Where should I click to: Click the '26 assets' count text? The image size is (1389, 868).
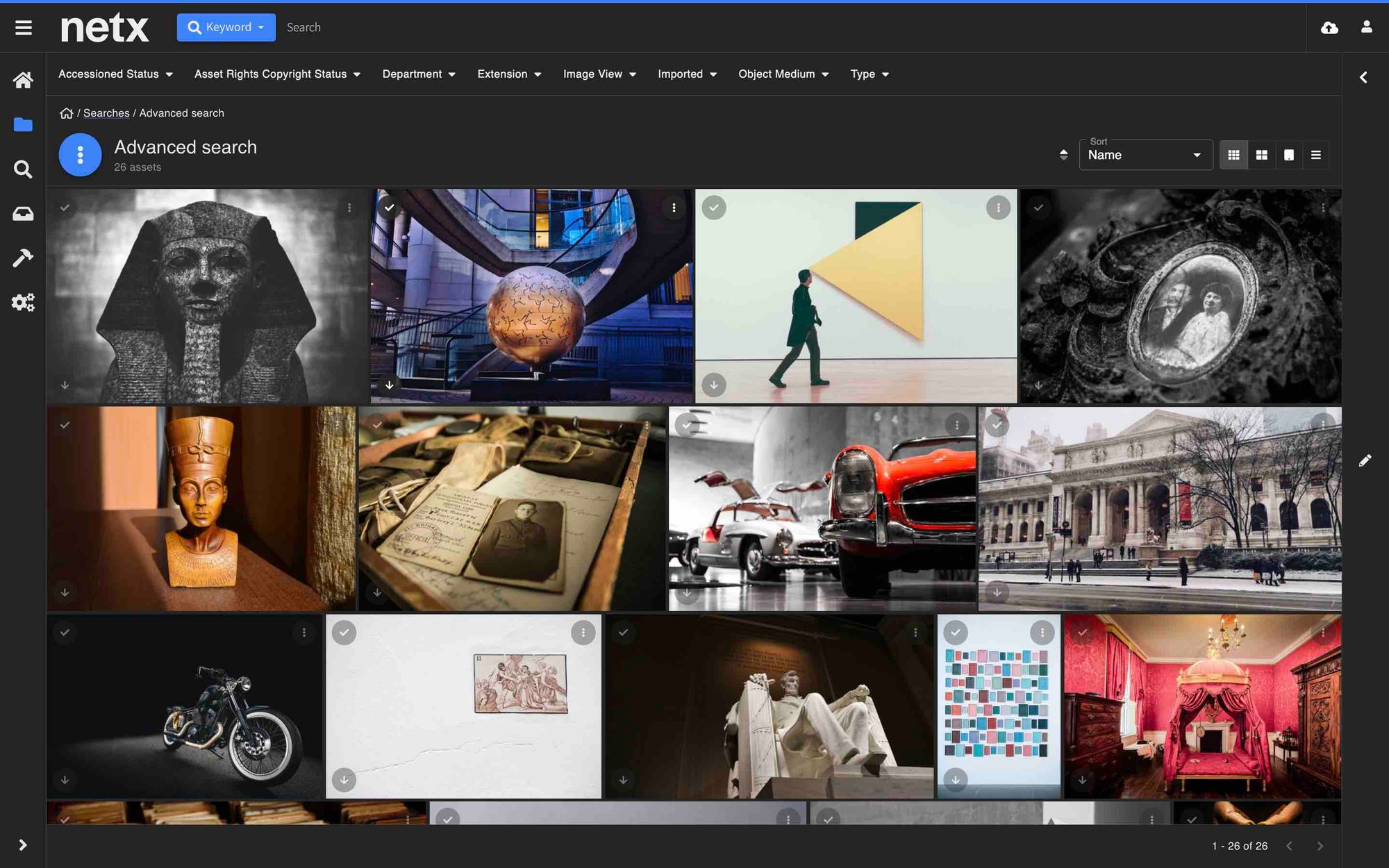pyautogui.click(x=138, y=167)
